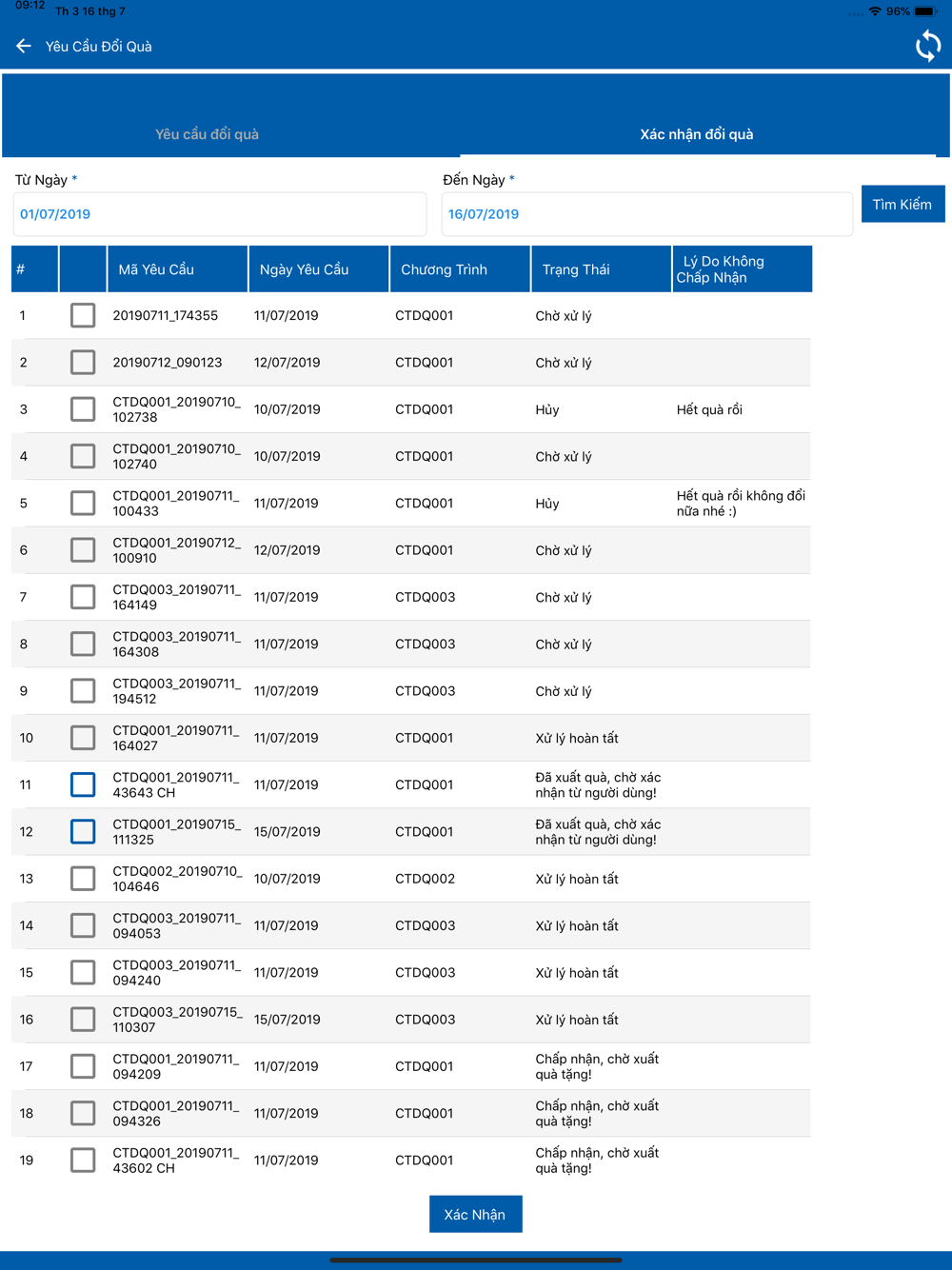
Task: Check the box for CTDQ001_20190711_43602 CH
Action: tap(83, 1160)
